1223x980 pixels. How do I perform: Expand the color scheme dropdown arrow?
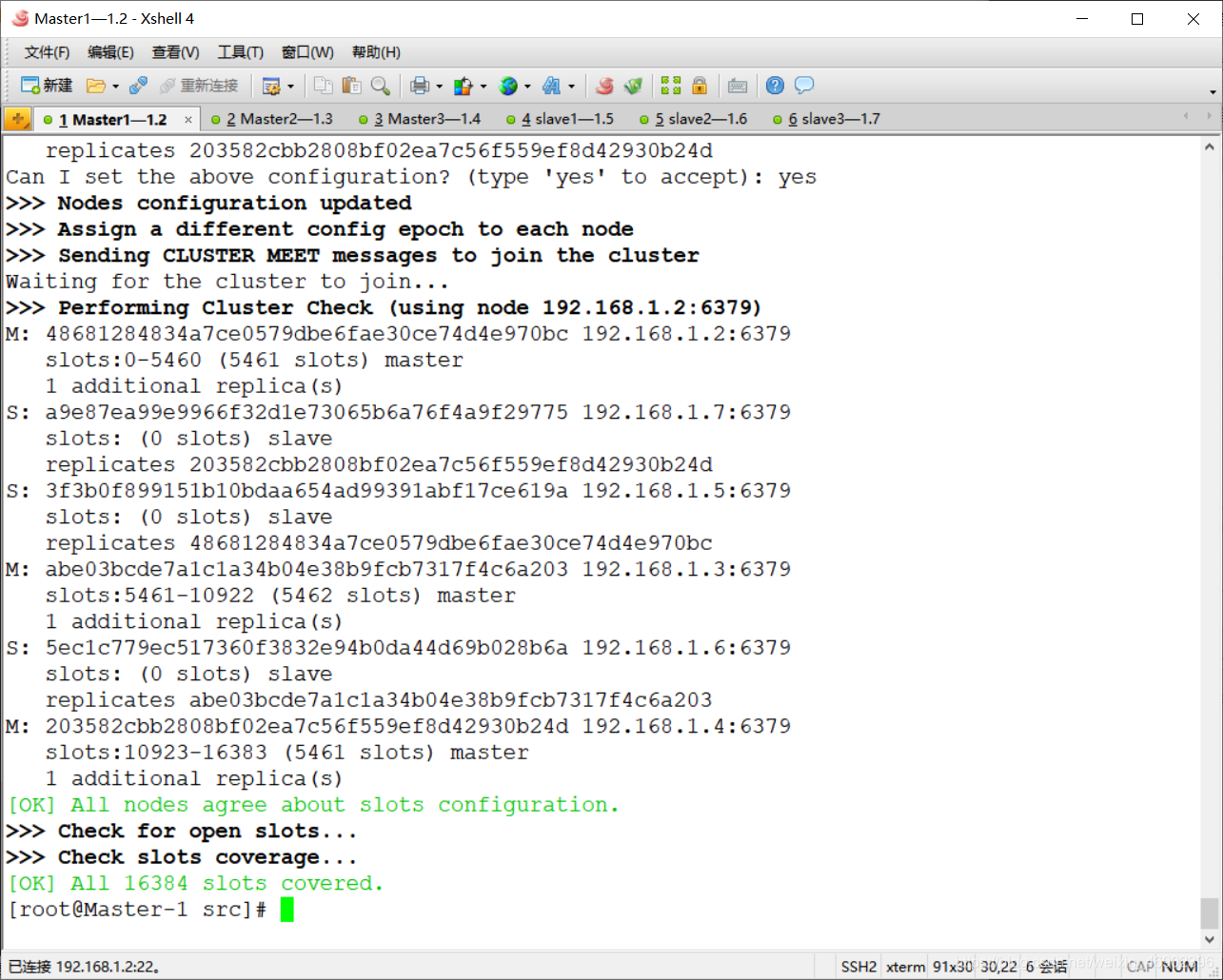[483, 87]
